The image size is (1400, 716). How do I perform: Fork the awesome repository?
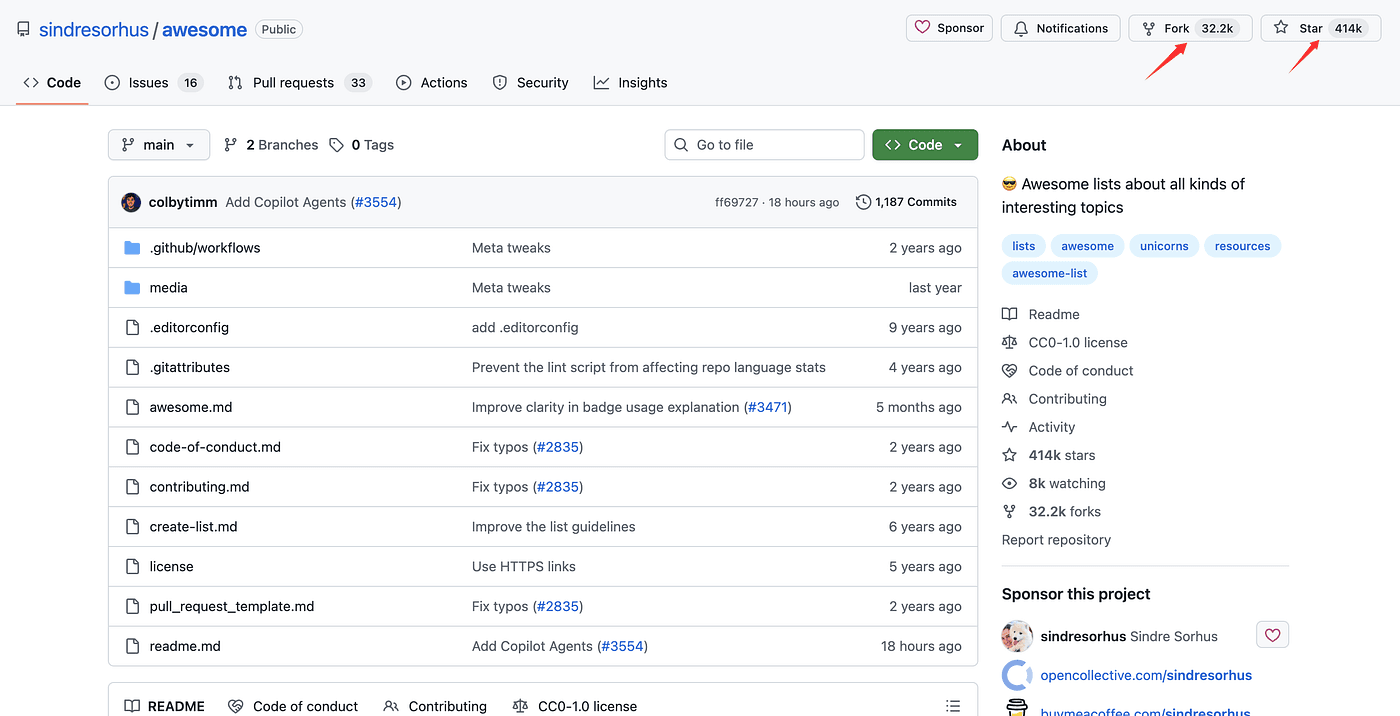(x=1176, y=28)
